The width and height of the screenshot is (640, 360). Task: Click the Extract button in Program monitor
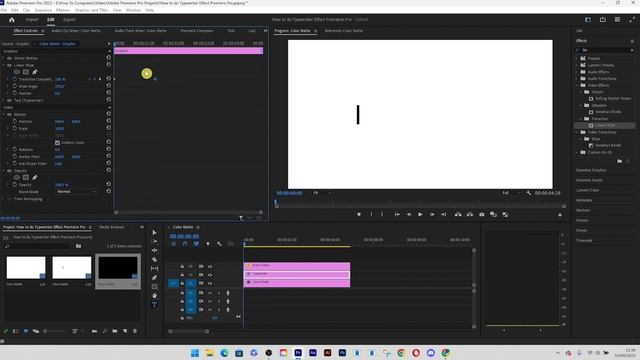[470, 214]
